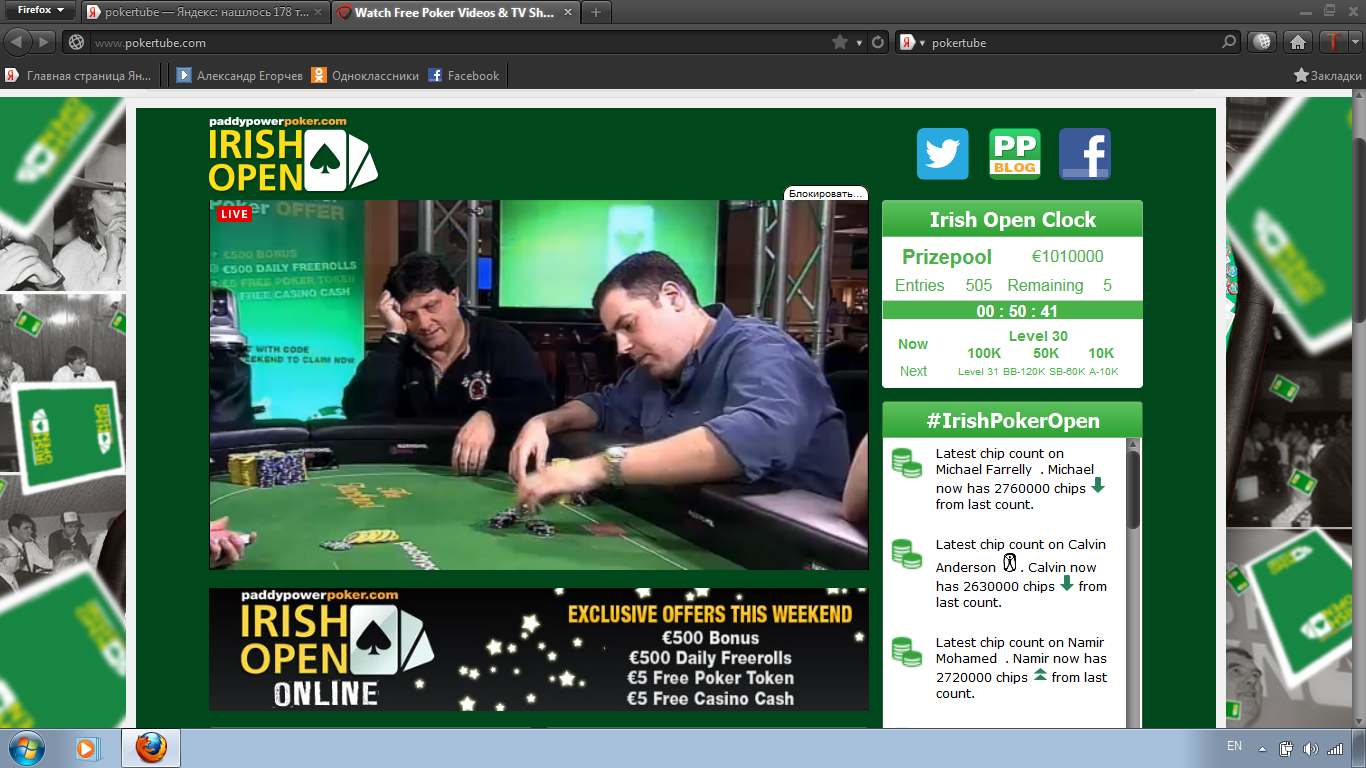
Task: Open the URL history dropdown arrow
Action: tap(859, 42)
